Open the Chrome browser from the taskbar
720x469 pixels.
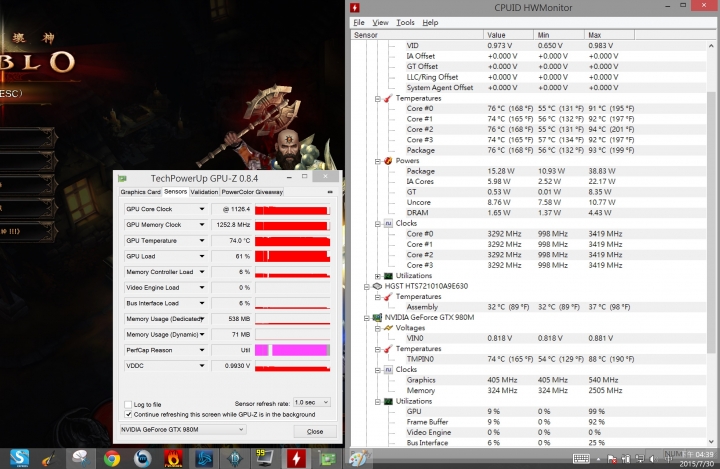tap(112, 458)
